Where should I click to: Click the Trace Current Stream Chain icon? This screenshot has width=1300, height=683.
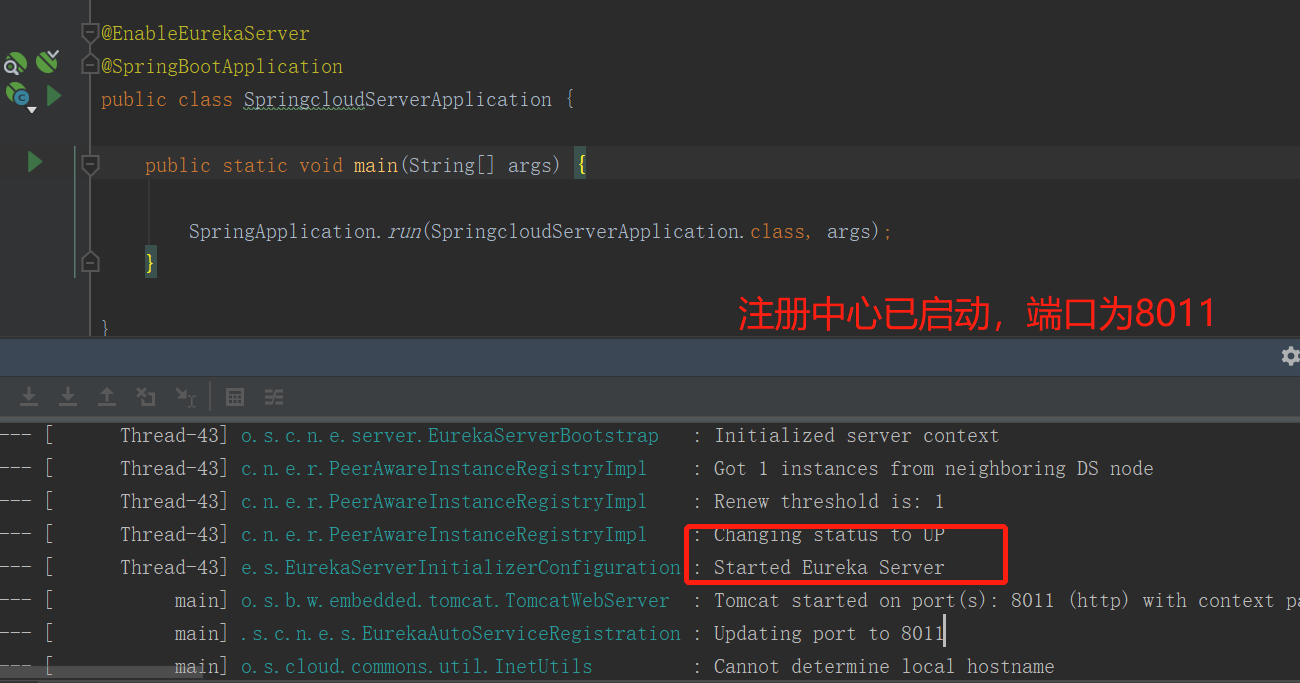pyautogui.click(x=274, y=397)
